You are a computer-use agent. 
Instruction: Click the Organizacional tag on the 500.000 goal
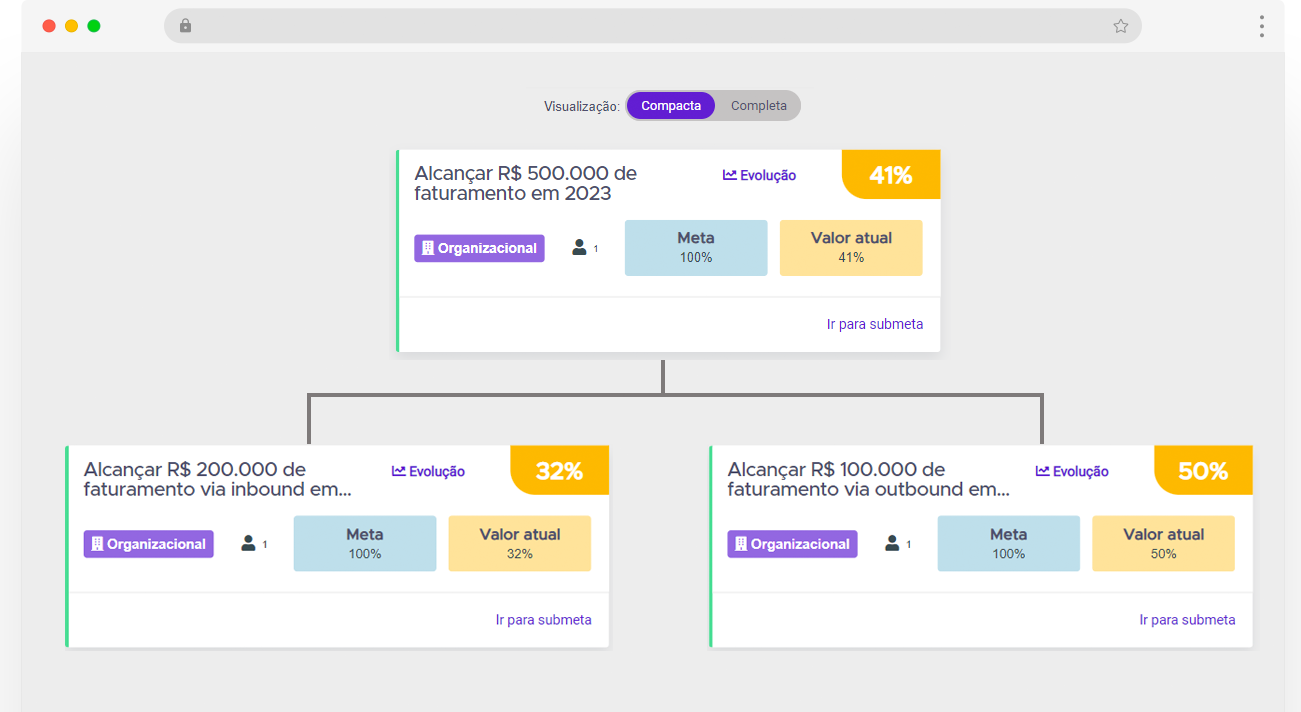click(479, 248)
